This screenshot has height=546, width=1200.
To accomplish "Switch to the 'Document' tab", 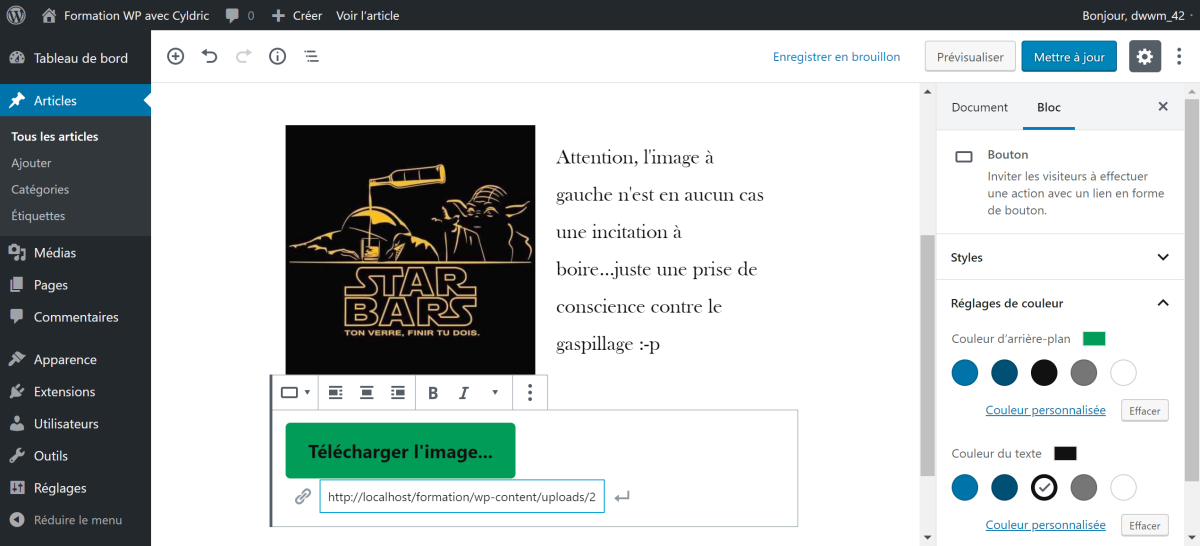I will point(980,107).
